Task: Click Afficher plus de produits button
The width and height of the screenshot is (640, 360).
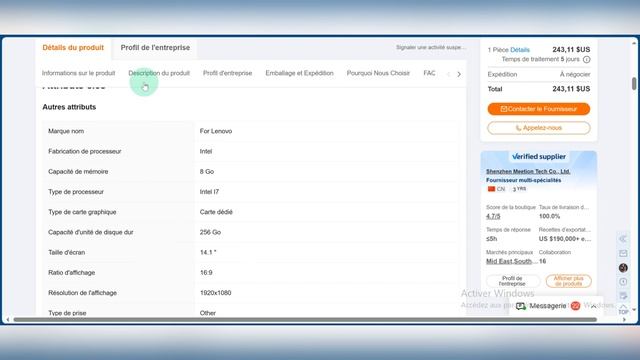Action: [x=568, y=281]
